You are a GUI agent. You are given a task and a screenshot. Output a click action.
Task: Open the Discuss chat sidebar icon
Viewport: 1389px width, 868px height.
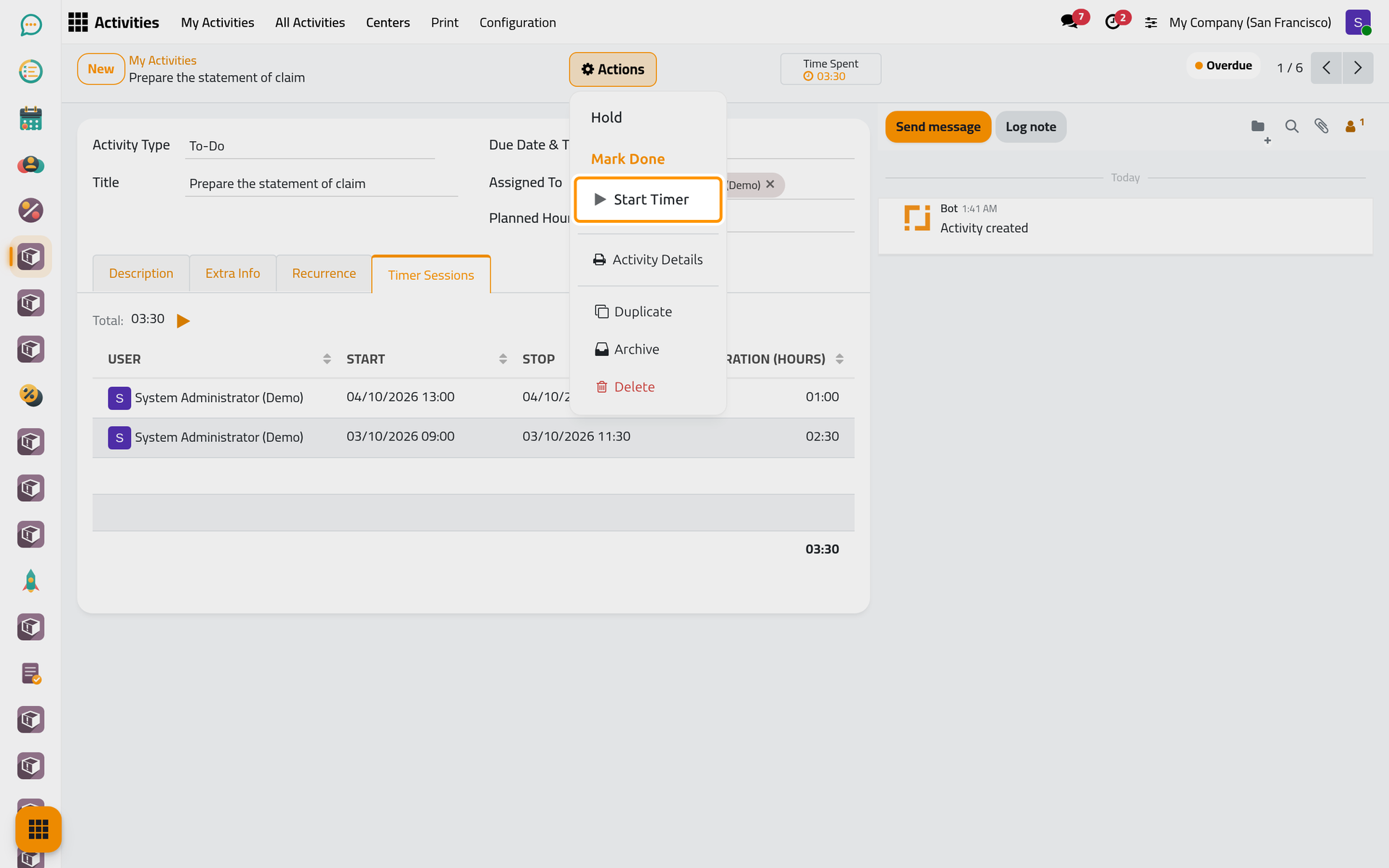point(30,25)
